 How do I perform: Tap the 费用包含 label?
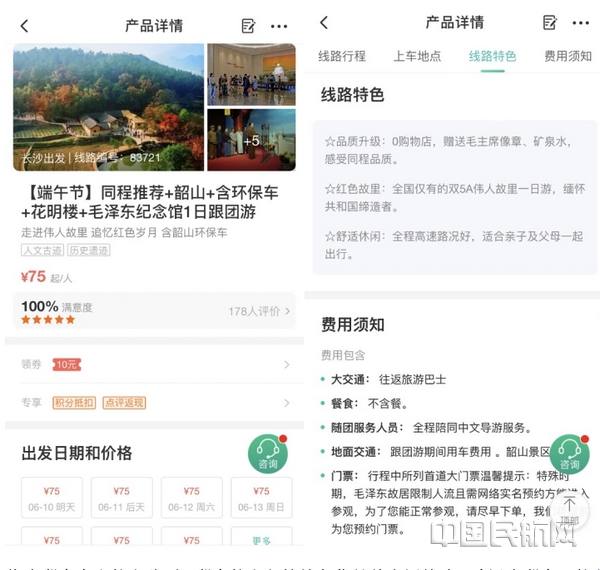343,355
